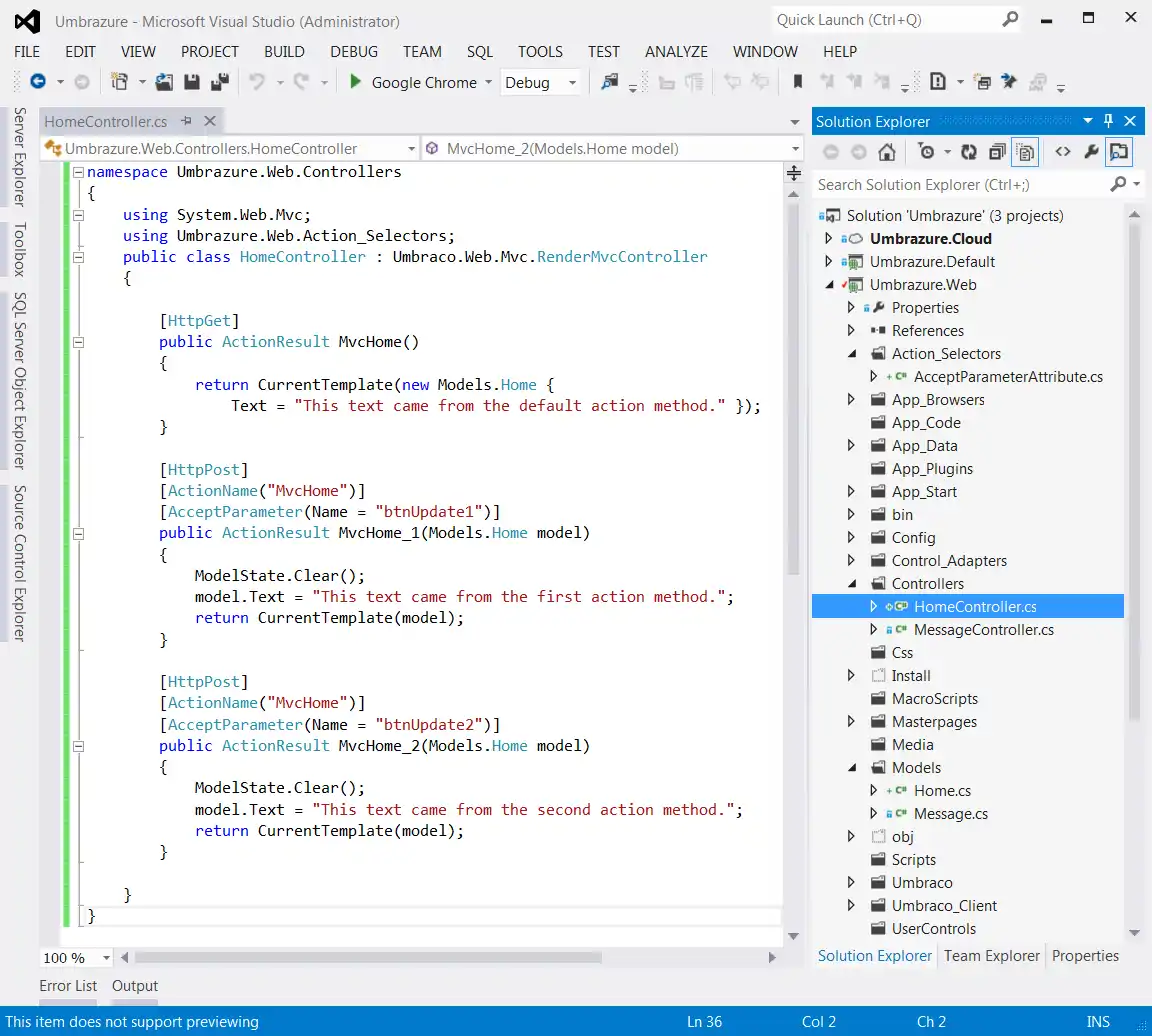Open the SQL Server Object Explorer side tab
1152x1036 pixels.
pos(20,380)
